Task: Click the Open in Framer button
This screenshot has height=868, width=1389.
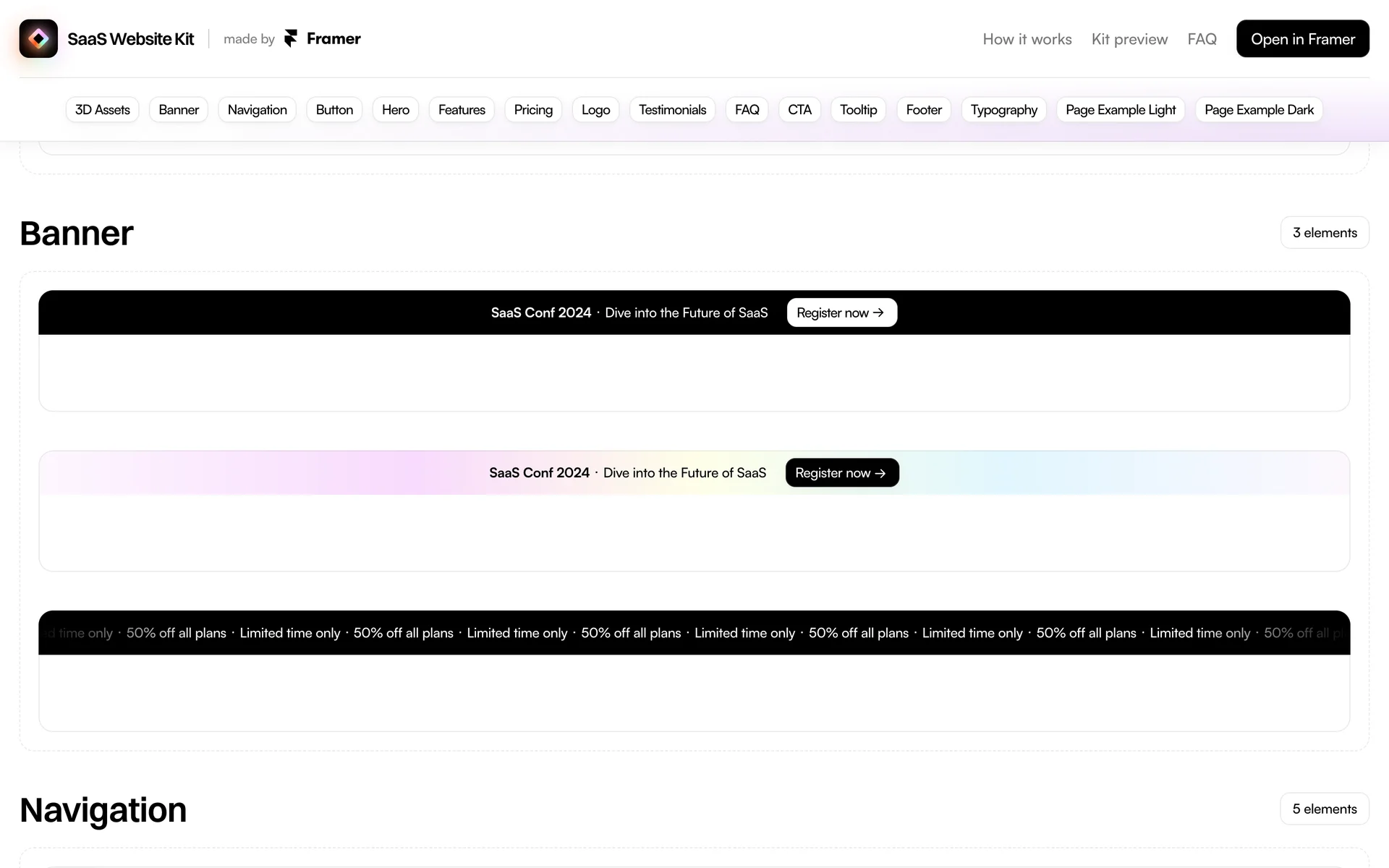Action: (x=1302, y=39)
